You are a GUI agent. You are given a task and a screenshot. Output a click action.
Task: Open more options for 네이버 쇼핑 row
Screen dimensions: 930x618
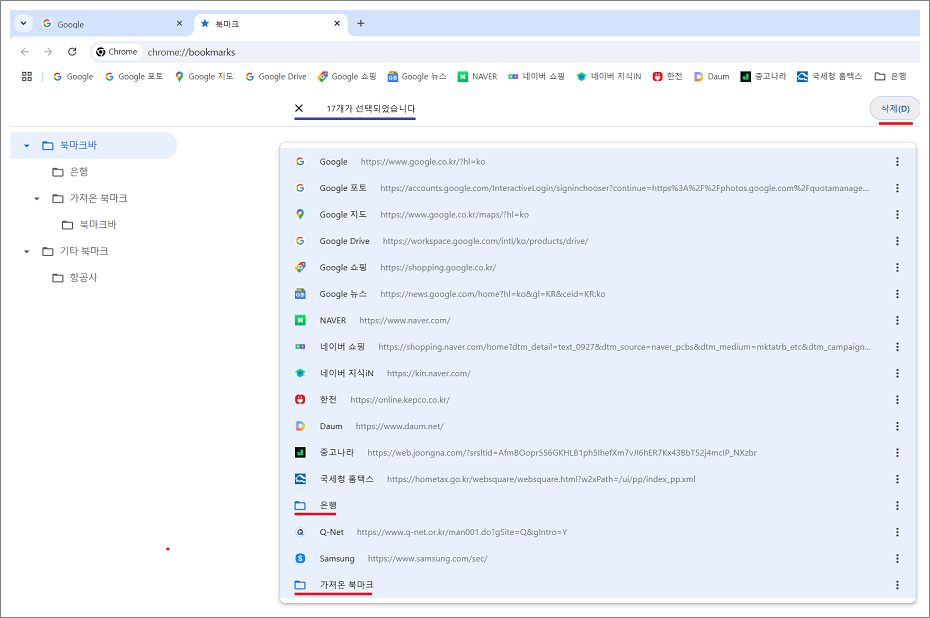click(897, 346)
